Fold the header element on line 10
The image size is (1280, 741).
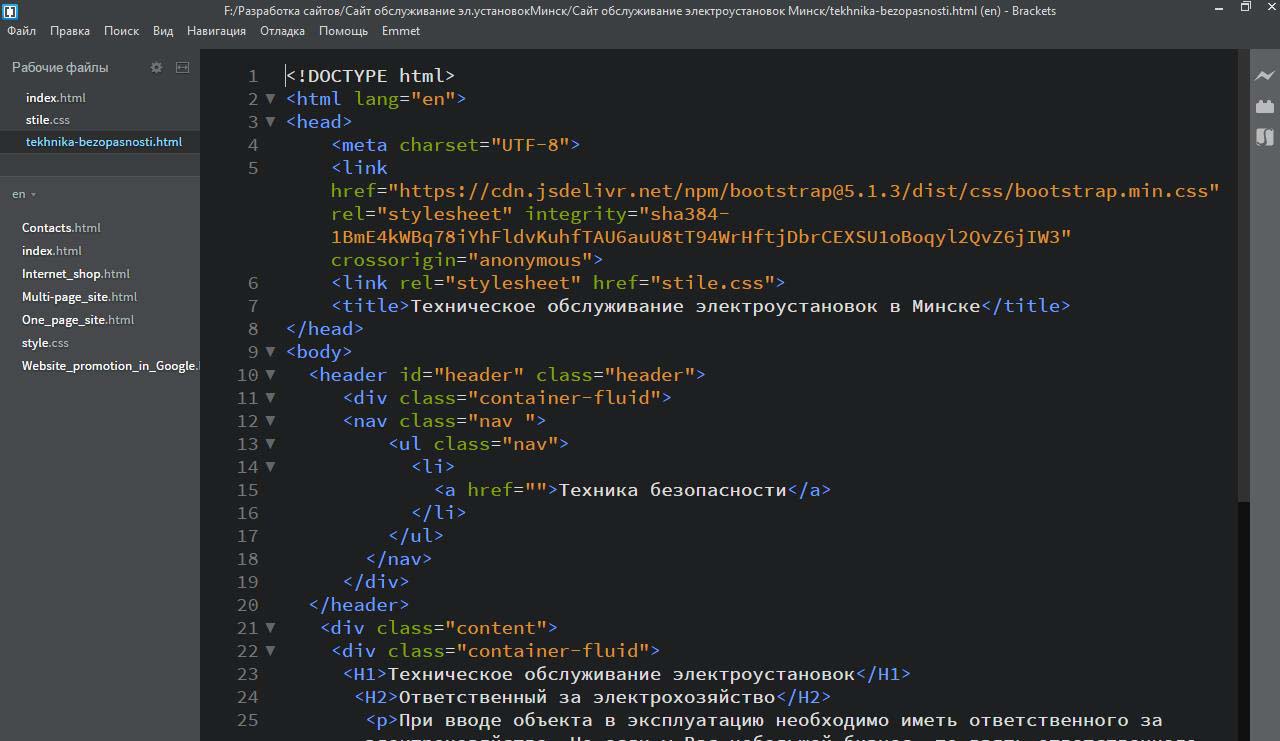tap(270, 375)
